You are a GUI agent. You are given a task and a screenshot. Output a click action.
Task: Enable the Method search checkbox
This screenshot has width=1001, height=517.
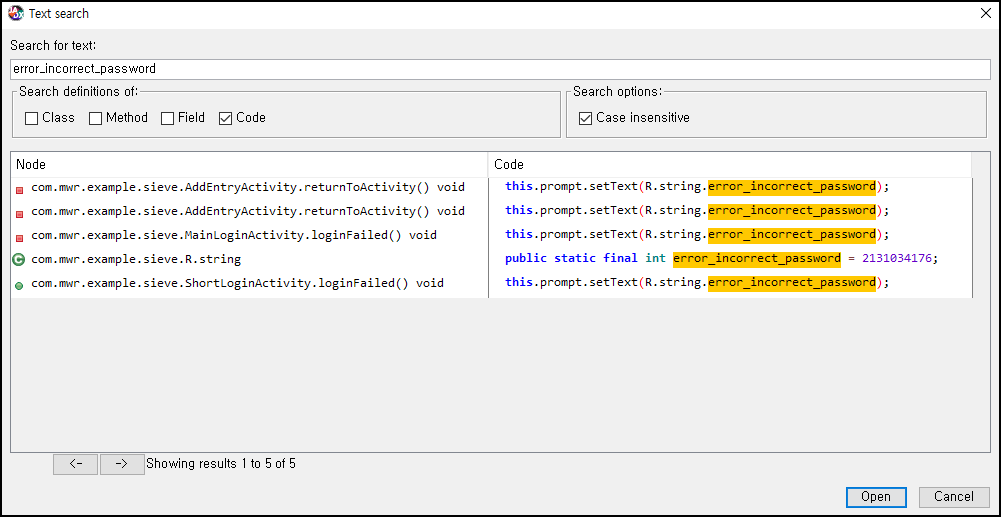[96, 118]
